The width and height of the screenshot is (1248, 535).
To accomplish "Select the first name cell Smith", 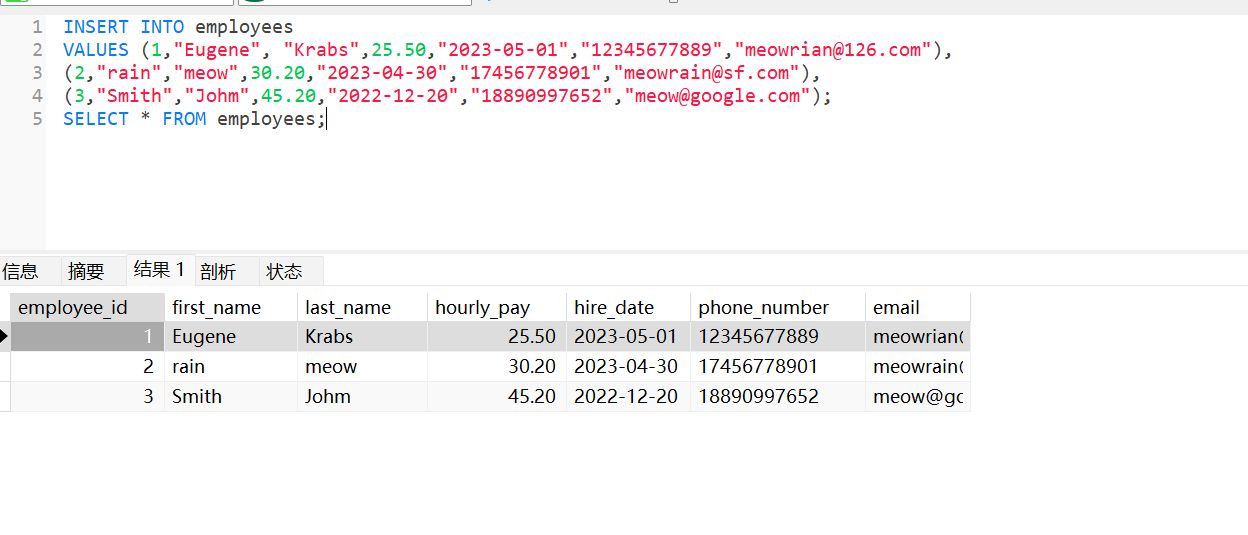I will pos(197,397).
